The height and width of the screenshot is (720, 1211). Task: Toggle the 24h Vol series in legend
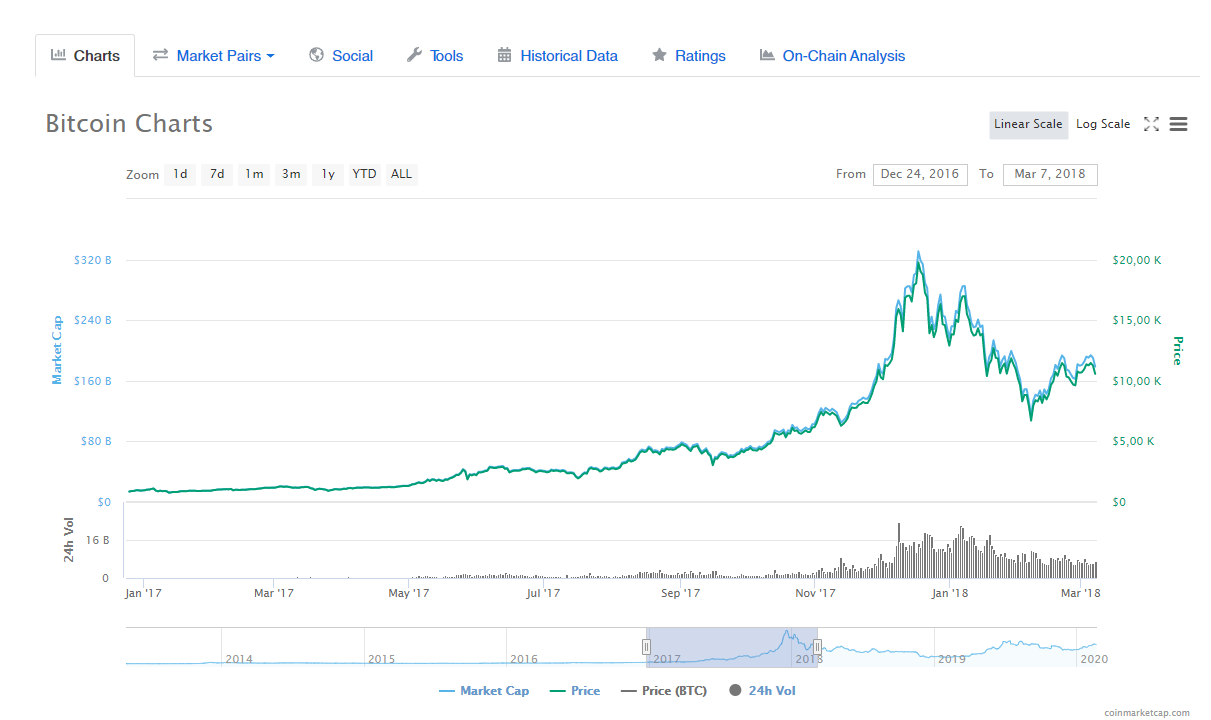763,691
